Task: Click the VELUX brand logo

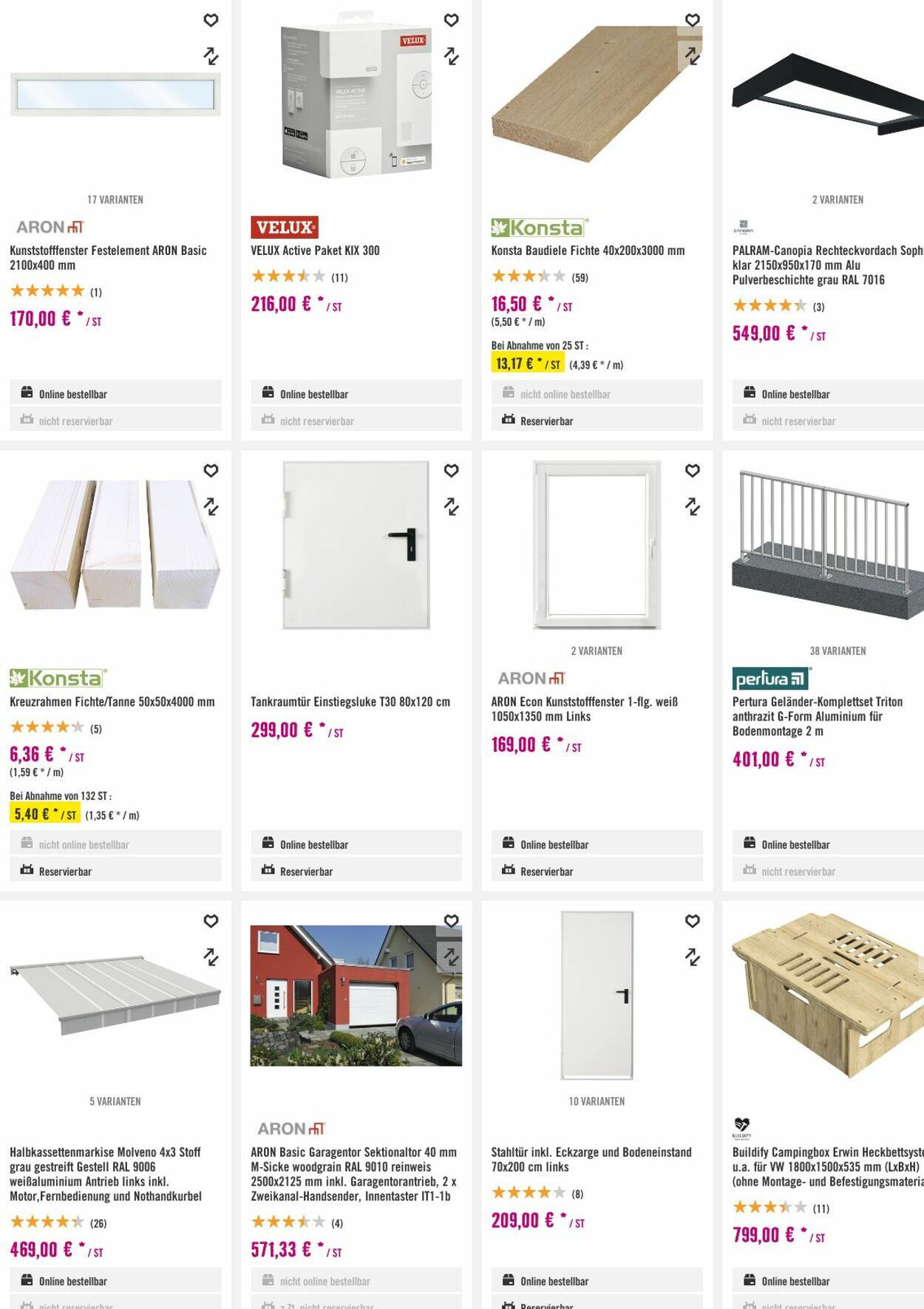Action: 285,227
